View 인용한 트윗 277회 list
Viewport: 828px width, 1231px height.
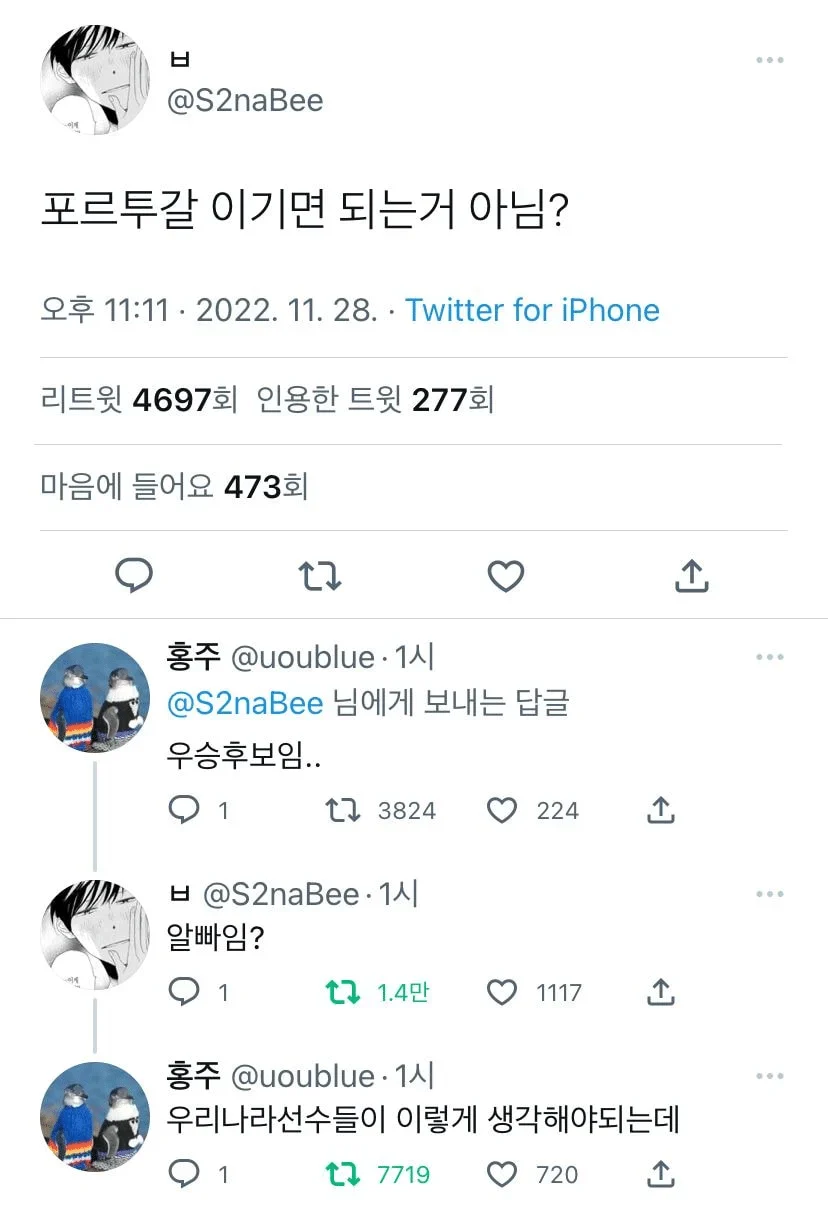pyautogui.click(x=376, y=401)
